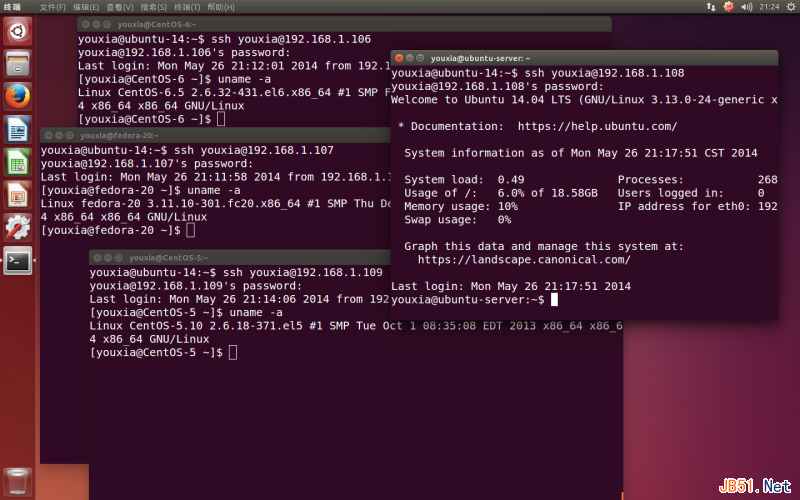Screen dimensions: 800x500
Task: Click 'ssh youxia@192.168.1.109' command text
Action: pyautogui.click(x=303, y=272)
